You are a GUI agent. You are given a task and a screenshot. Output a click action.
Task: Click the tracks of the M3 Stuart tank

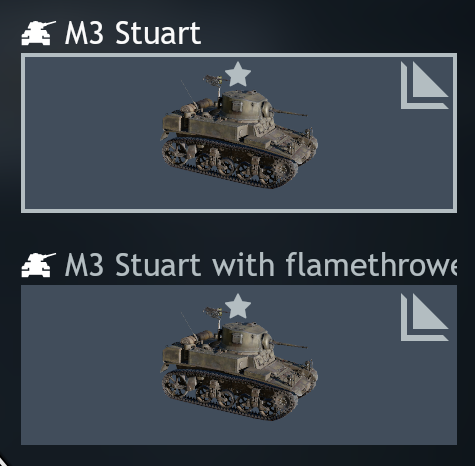(x=230, y=163)
